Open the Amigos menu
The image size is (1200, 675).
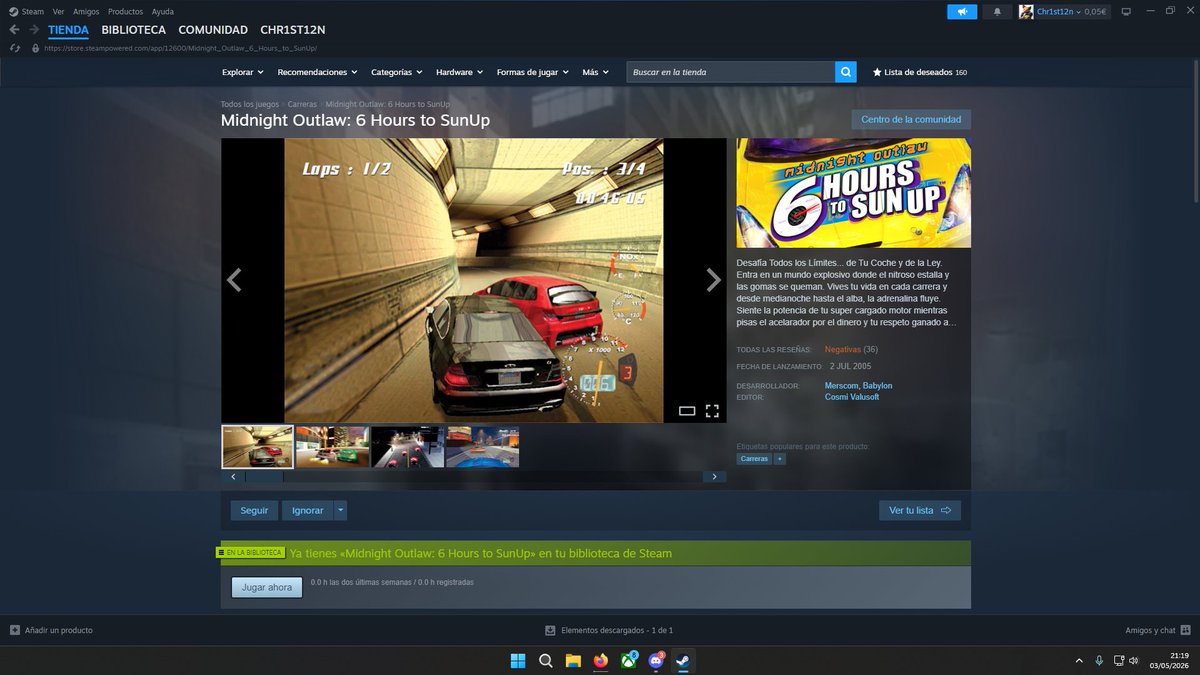point(86,12)
